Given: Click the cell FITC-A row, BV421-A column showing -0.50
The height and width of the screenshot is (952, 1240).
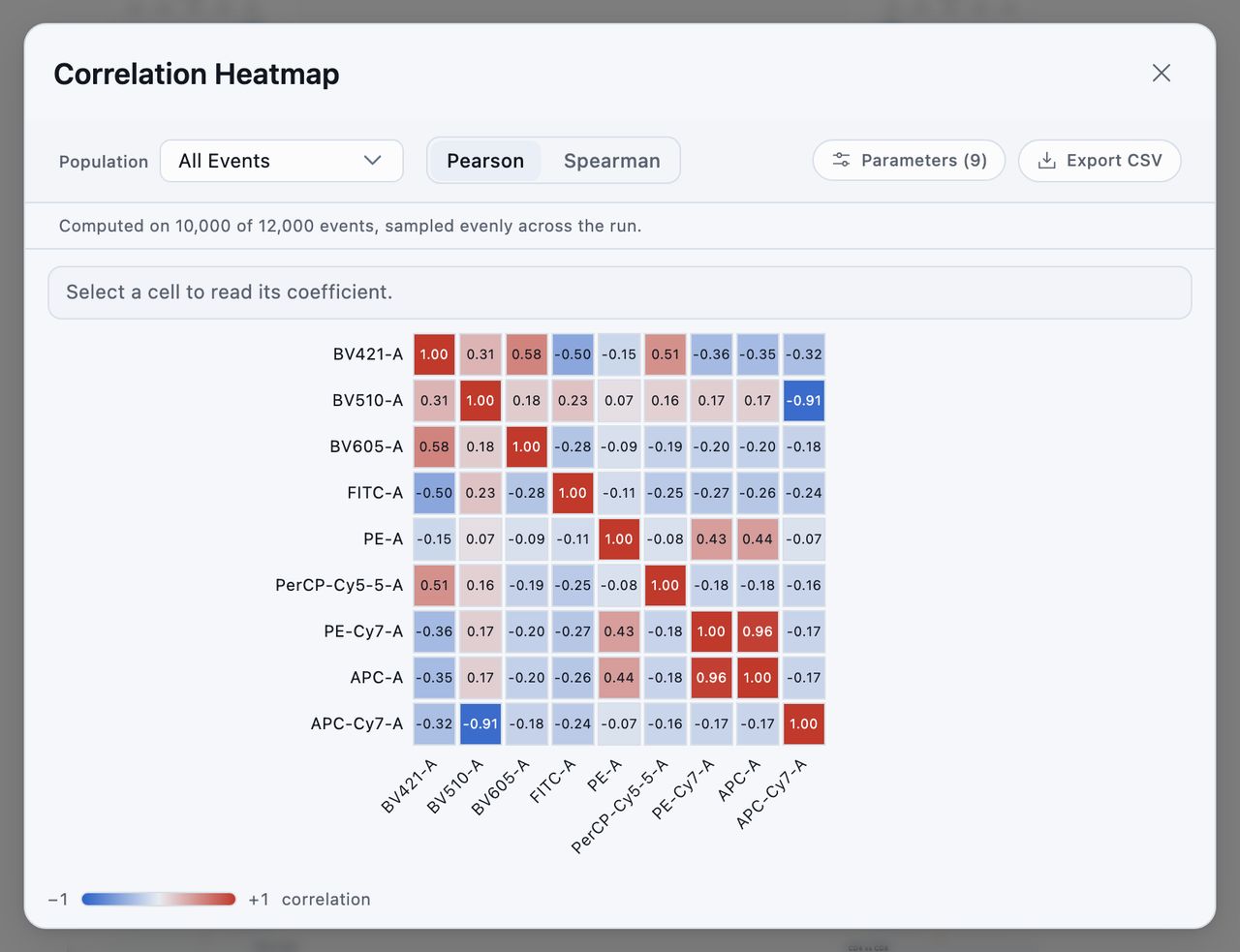Looking at the screenshot, I should (x=434, y=493).
